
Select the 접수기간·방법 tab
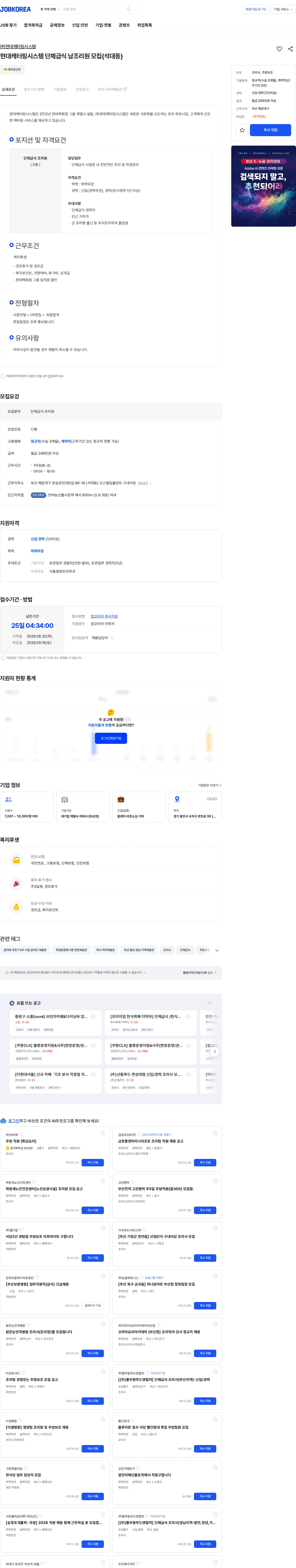(x=34, y=90)
